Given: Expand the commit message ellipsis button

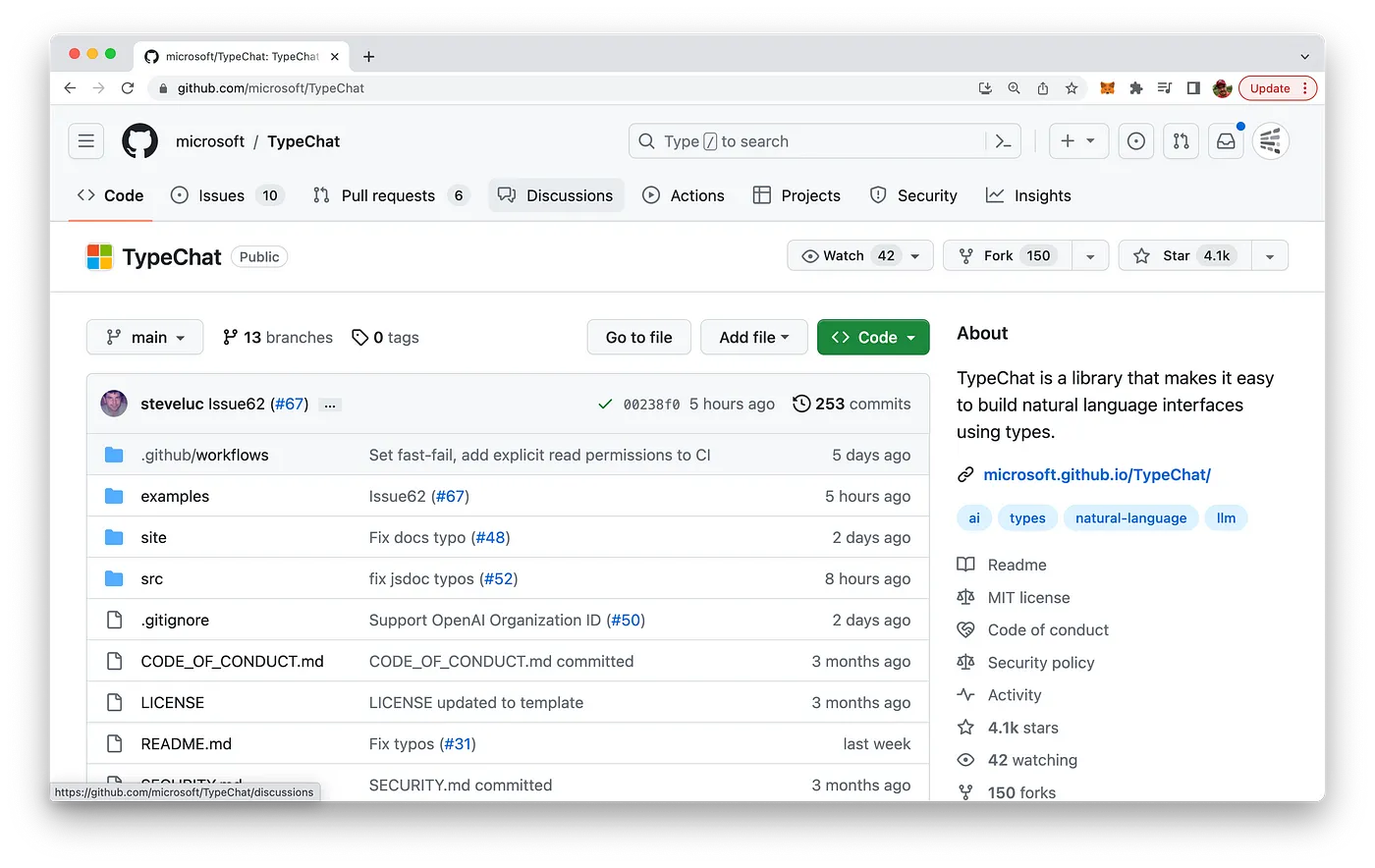Looking at the screenshot, I should point(330,405).
